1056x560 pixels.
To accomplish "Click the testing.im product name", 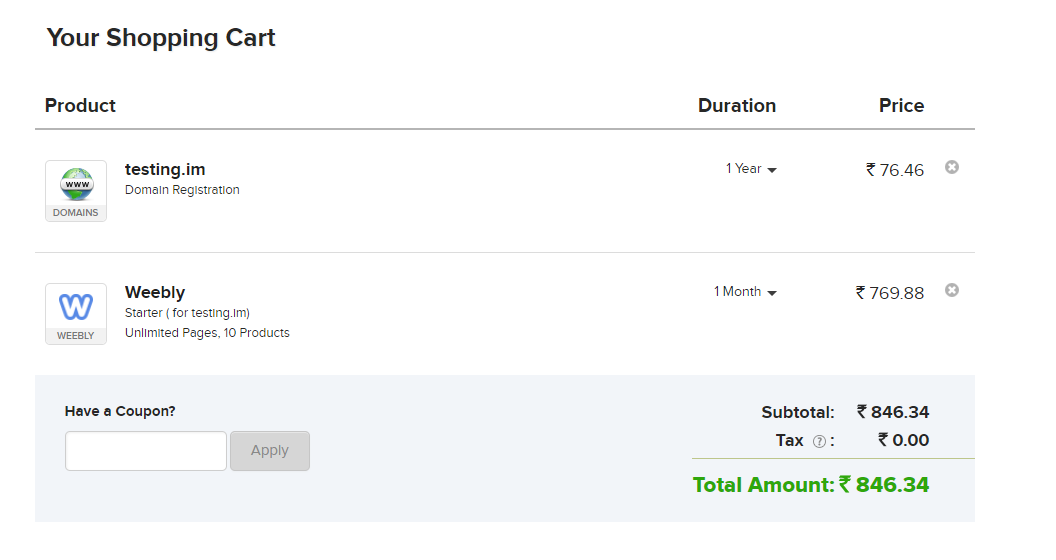I will click(x=165, y=170).
